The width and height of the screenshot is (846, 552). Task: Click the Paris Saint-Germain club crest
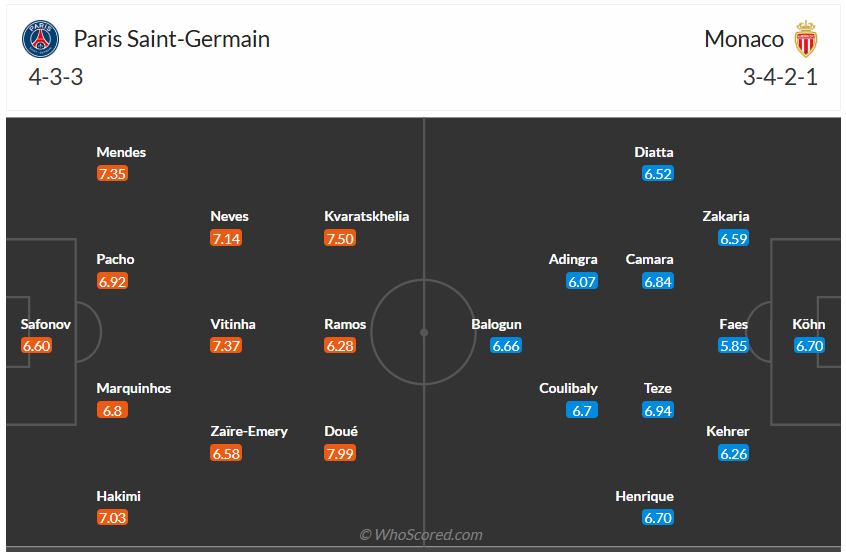tap(41, 40)
